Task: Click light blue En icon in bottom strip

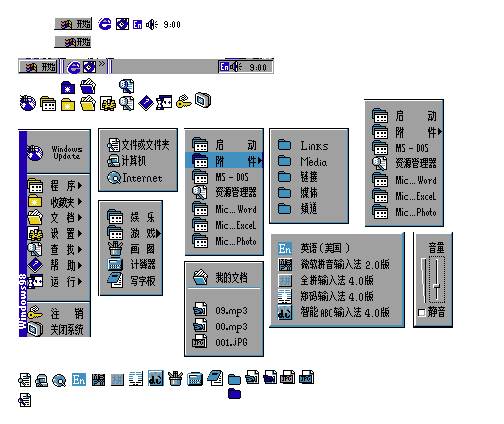Action: pos(79,380)
